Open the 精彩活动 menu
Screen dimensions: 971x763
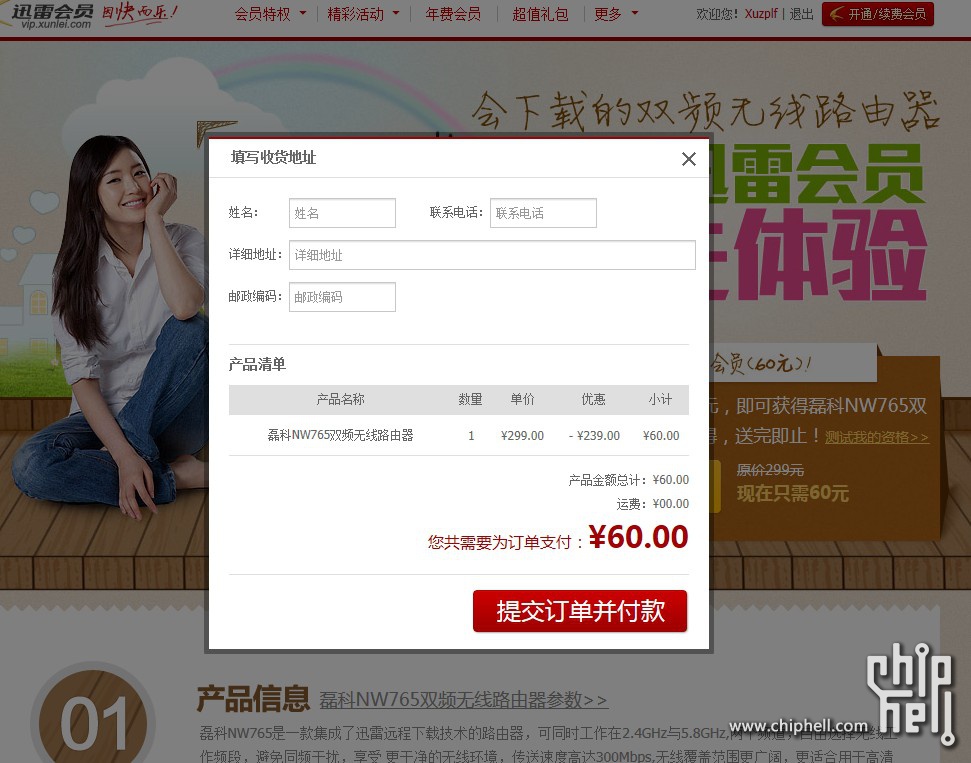(355, 14)
